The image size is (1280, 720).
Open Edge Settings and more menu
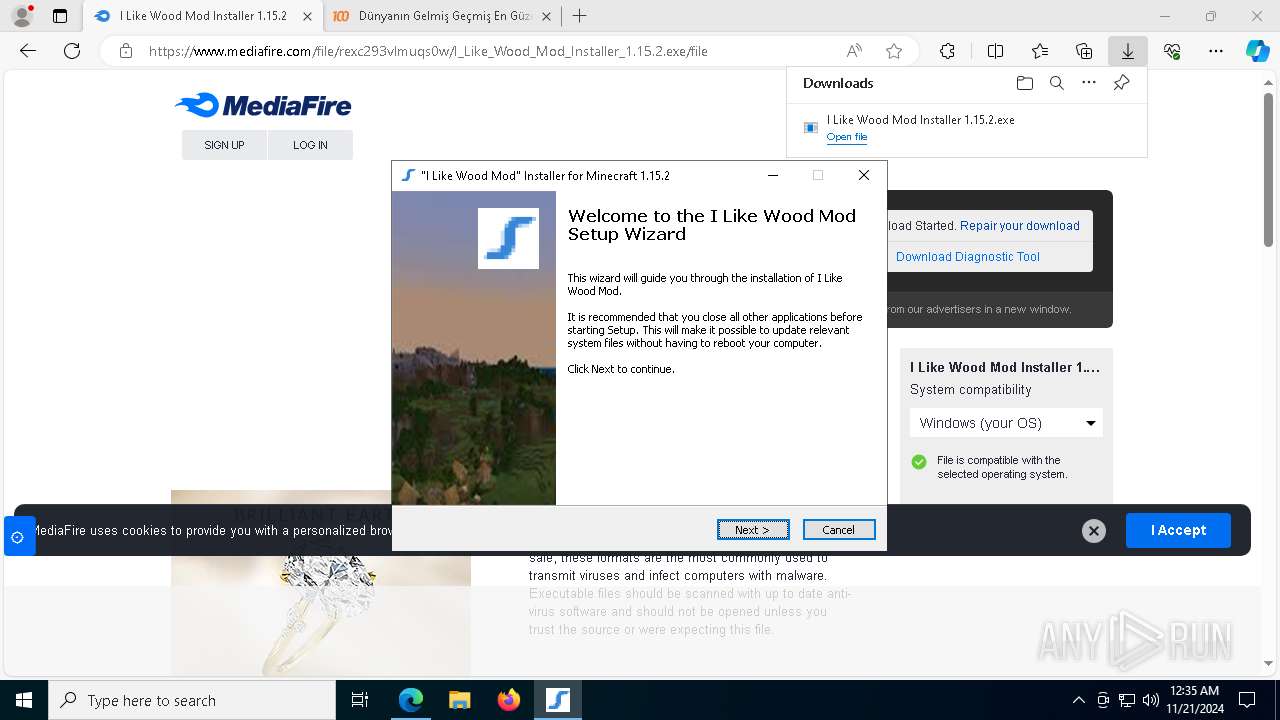[1216, 51]
